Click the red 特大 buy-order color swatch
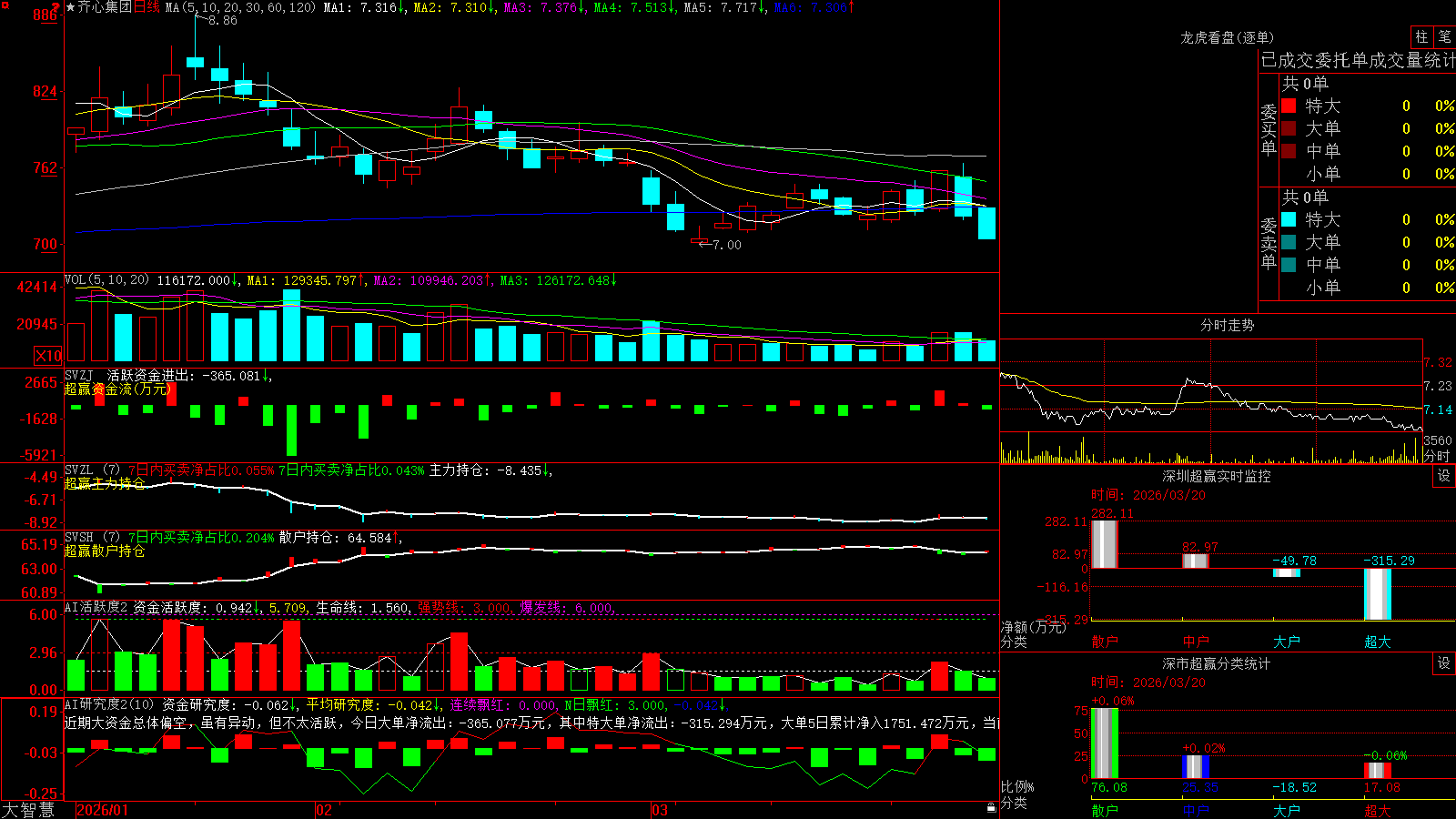1456x819 pixels. [x=1289, y=106]
